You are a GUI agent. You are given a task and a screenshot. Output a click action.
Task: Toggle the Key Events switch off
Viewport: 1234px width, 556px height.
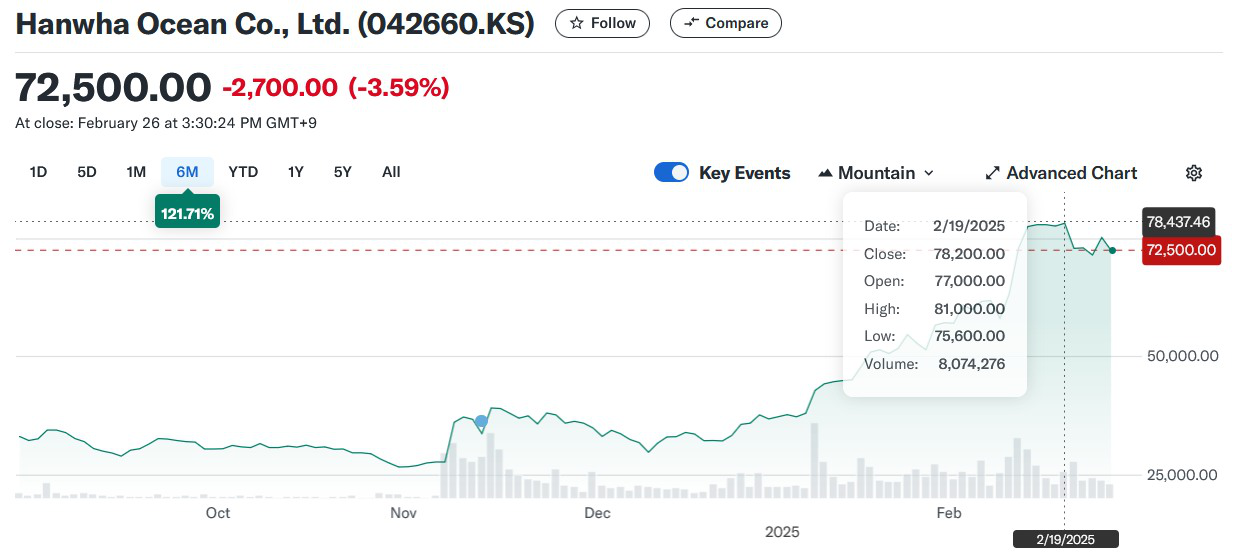pos(671,173)
